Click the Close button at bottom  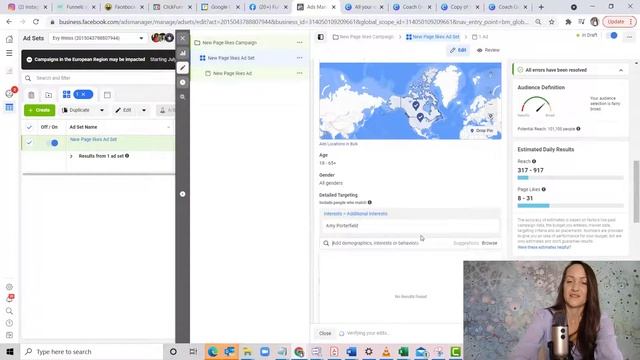[325, 333]
